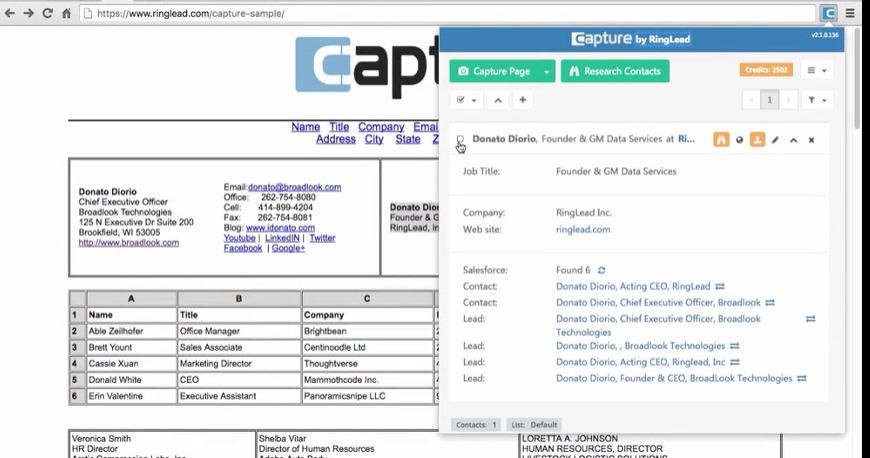Go to next page of contacts
Viewport: 870px width, 458px height.
pyautogui.click(x=787, y=100)
